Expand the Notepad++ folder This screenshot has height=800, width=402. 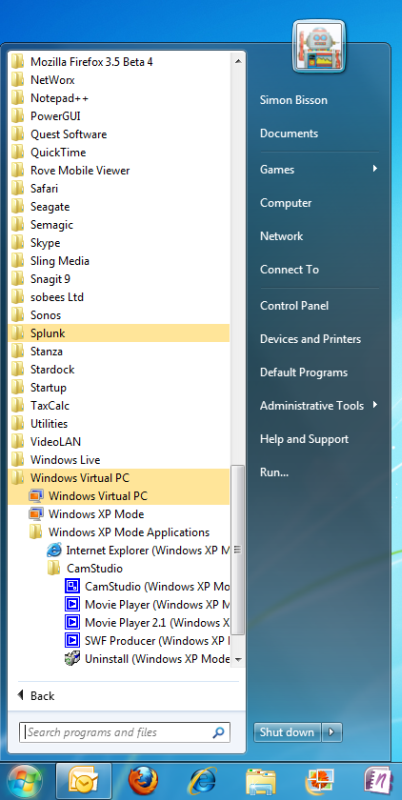pos(119,98)
